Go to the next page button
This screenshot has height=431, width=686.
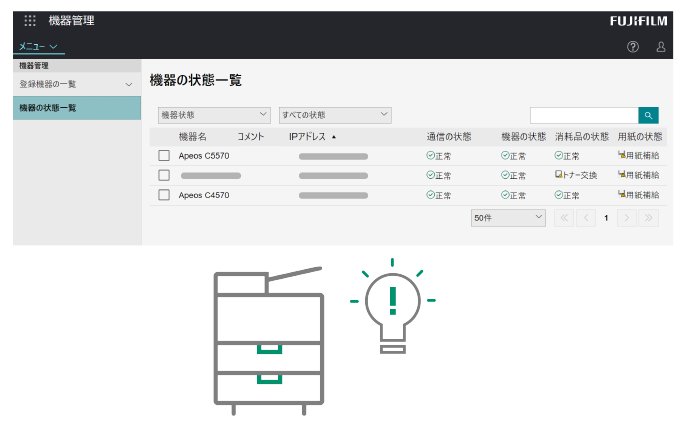(626, 217)
